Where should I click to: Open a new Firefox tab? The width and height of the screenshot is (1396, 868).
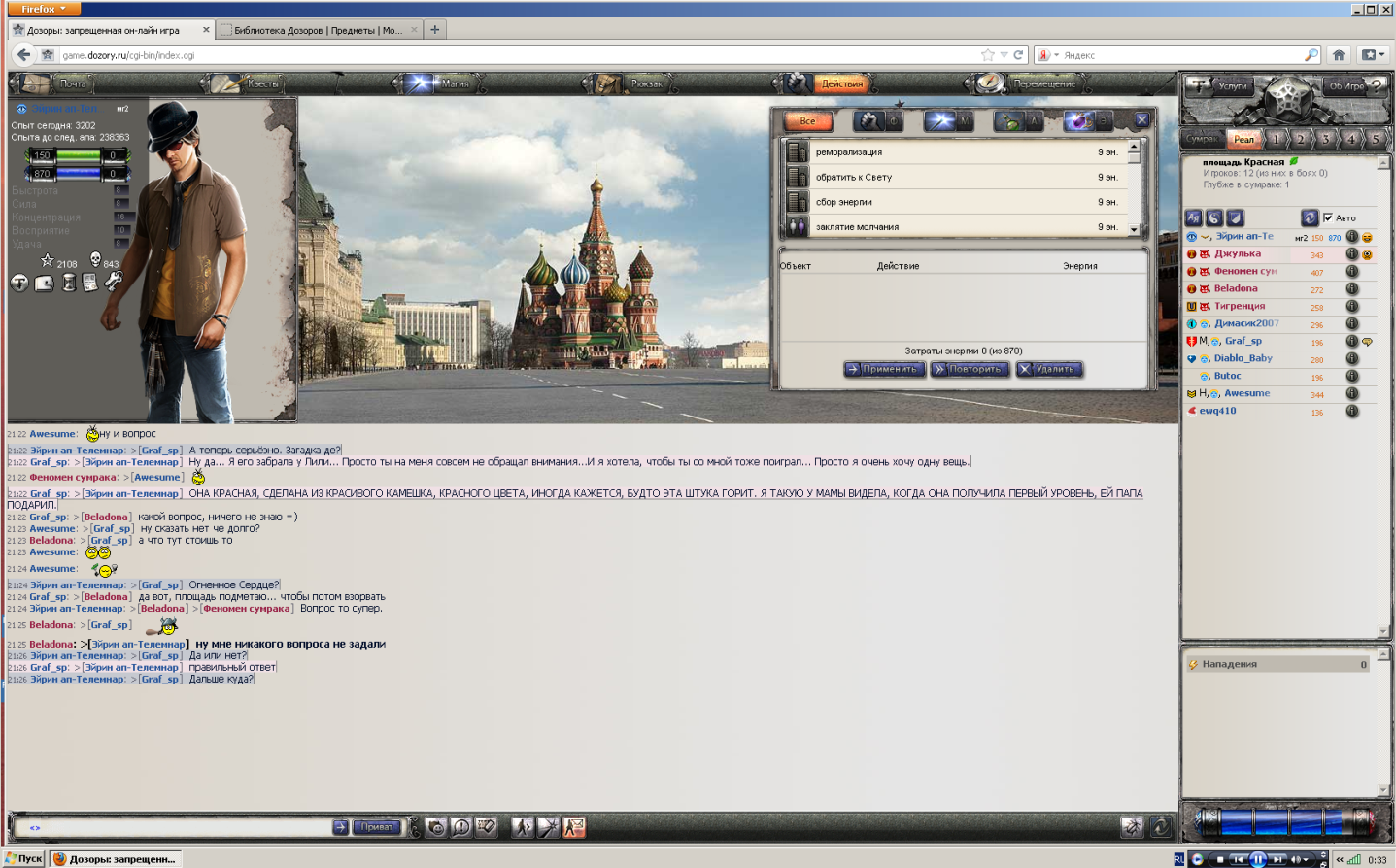[434, 30]
